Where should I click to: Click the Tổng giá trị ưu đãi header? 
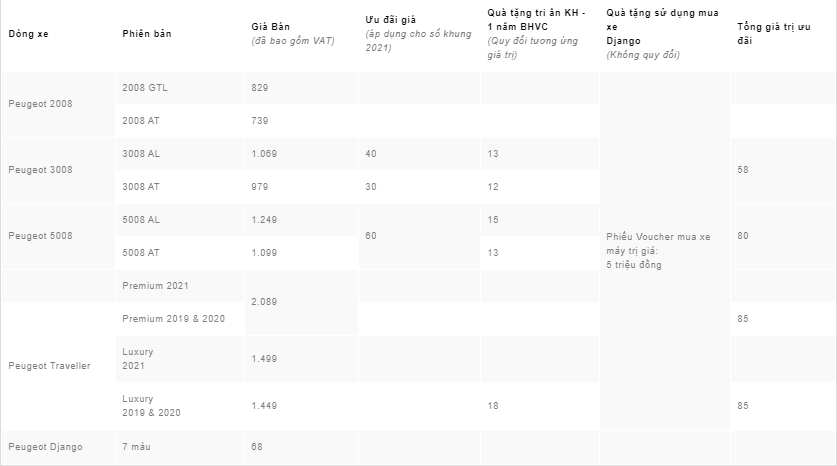pyautogui.click(x=774, y=34)
